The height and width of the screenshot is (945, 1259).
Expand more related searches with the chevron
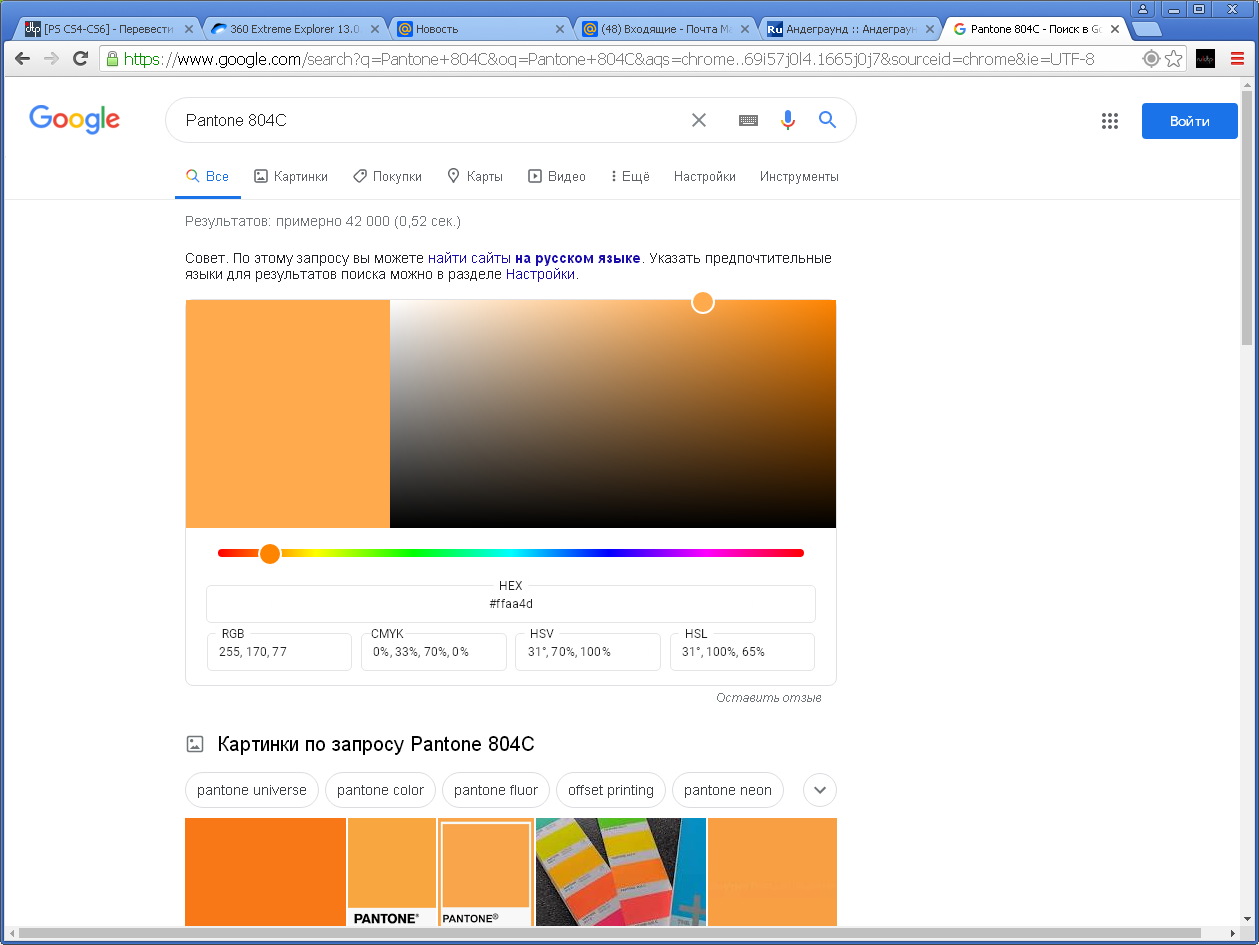tap(819, 790)
